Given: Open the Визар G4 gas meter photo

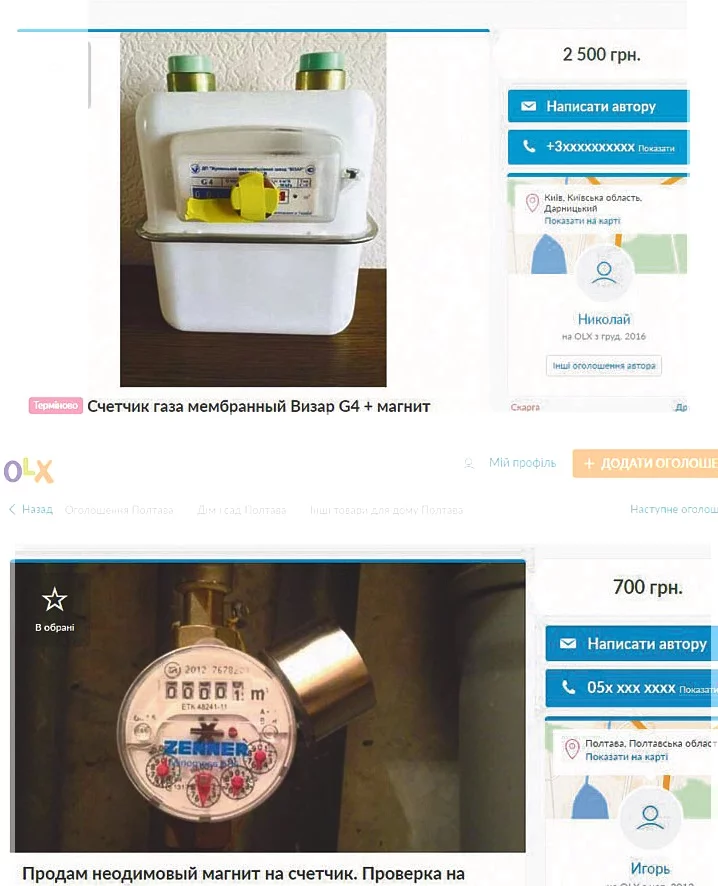Looking at the screenshot, I should click(x=253, y=210).
